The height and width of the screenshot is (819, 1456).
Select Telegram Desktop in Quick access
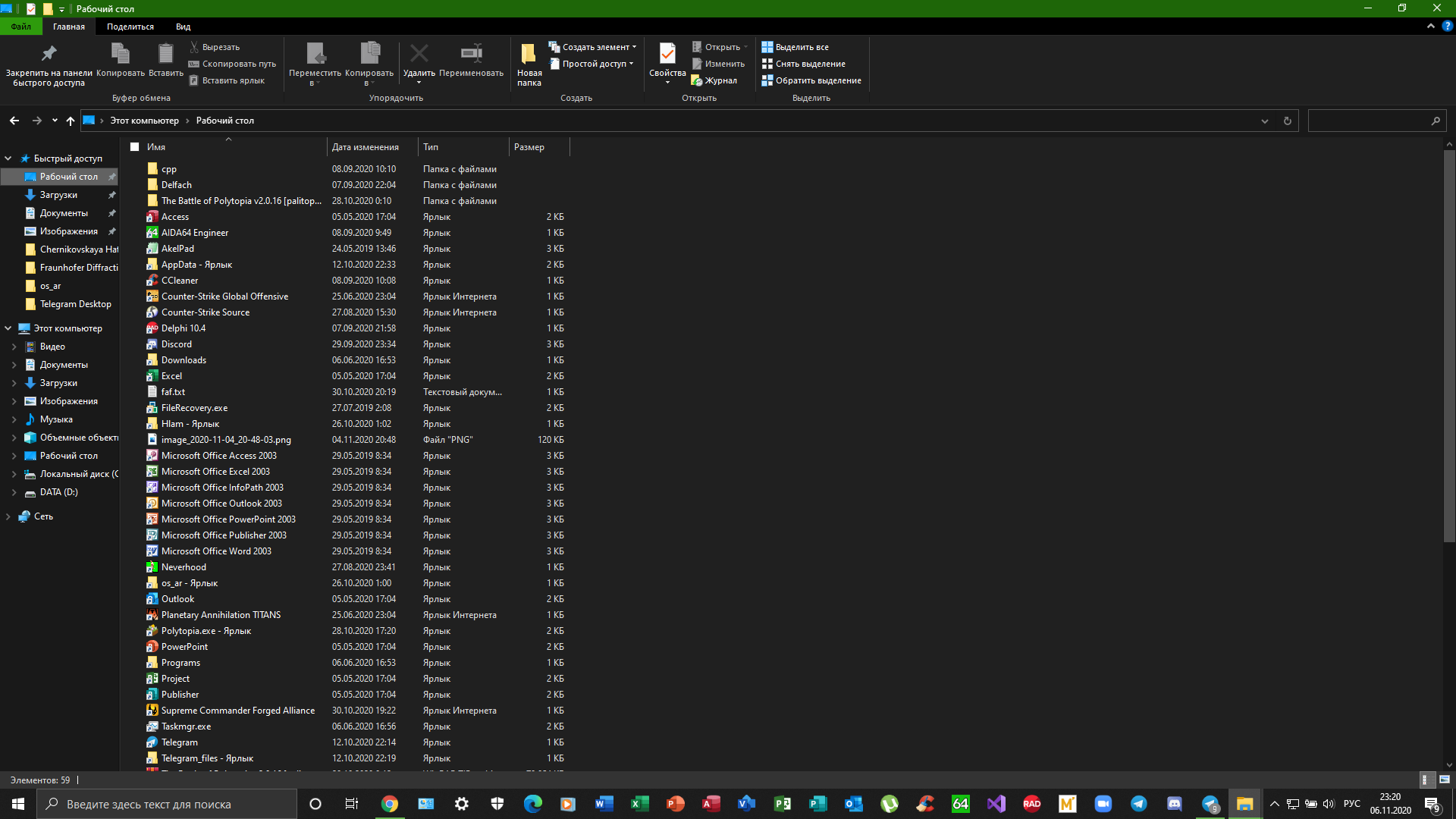(75, 304)
